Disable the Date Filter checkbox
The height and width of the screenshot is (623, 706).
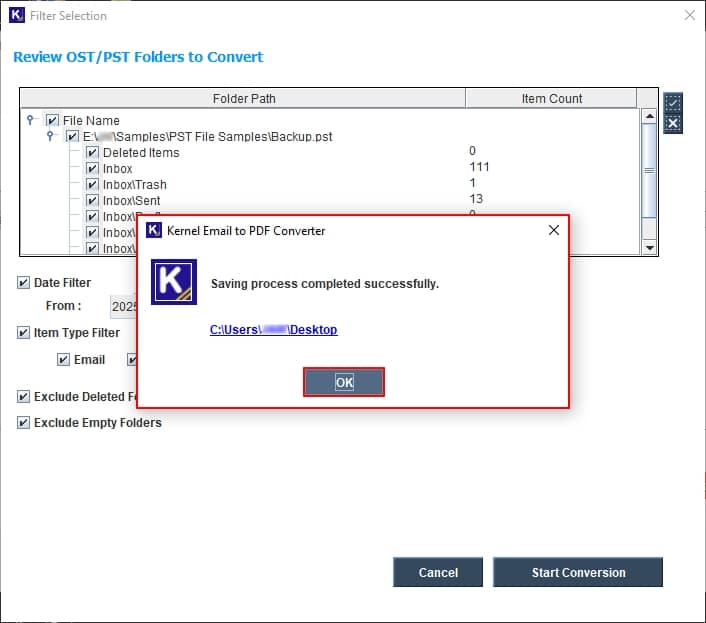click(23, 282)
